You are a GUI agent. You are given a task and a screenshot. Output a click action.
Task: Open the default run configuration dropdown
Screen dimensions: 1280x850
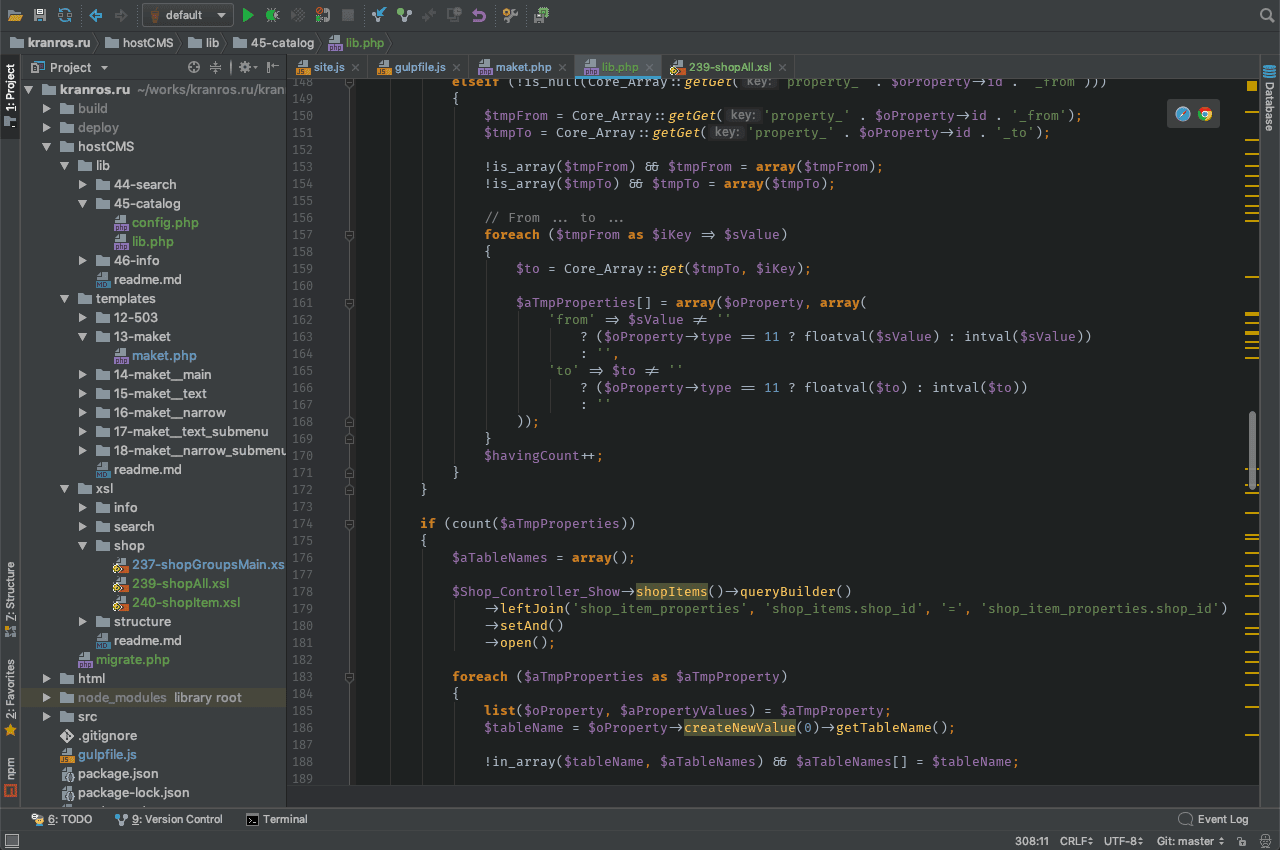(x=188, y=15)
